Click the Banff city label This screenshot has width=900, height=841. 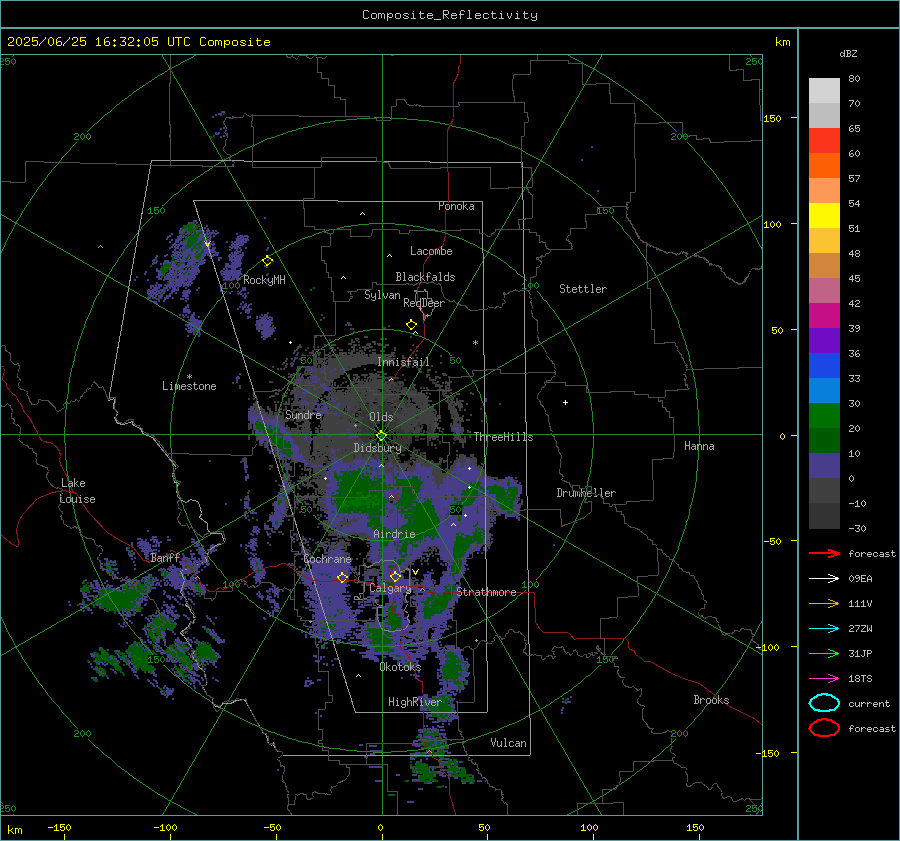click(x=165, y=558)
